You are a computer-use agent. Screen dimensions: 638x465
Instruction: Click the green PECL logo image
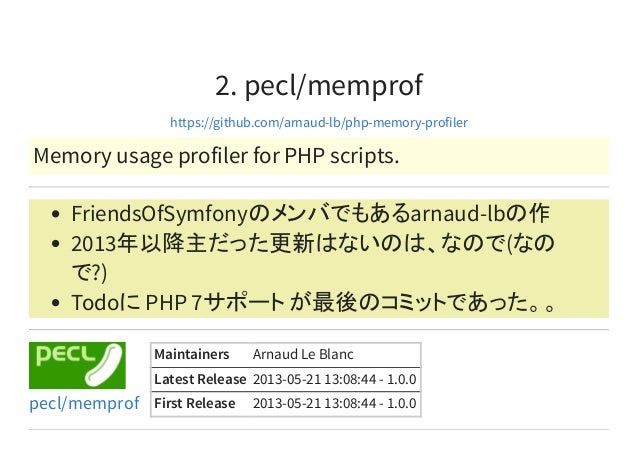77,365
